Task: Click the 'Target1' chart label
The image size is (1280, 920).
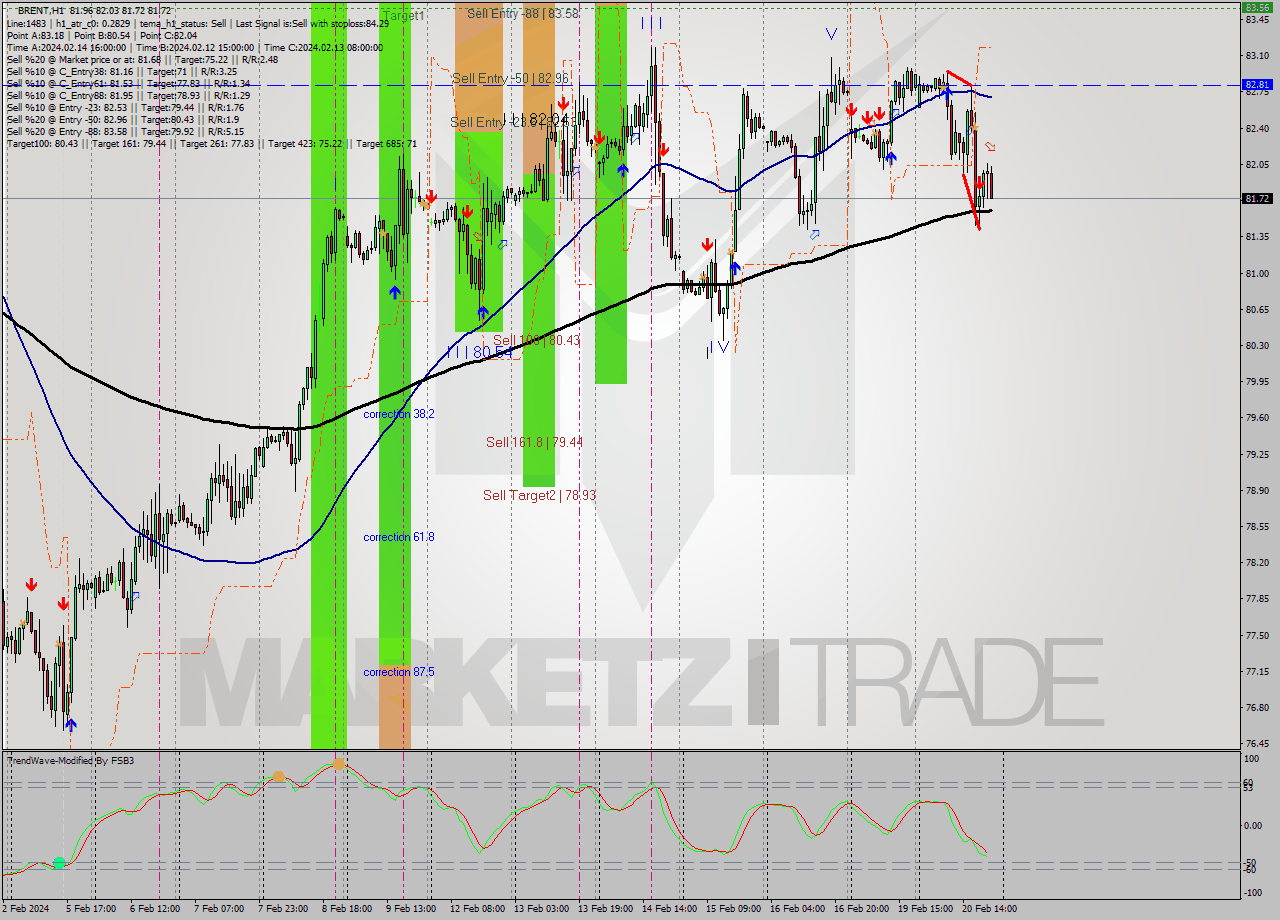Action: coord(403,16)
